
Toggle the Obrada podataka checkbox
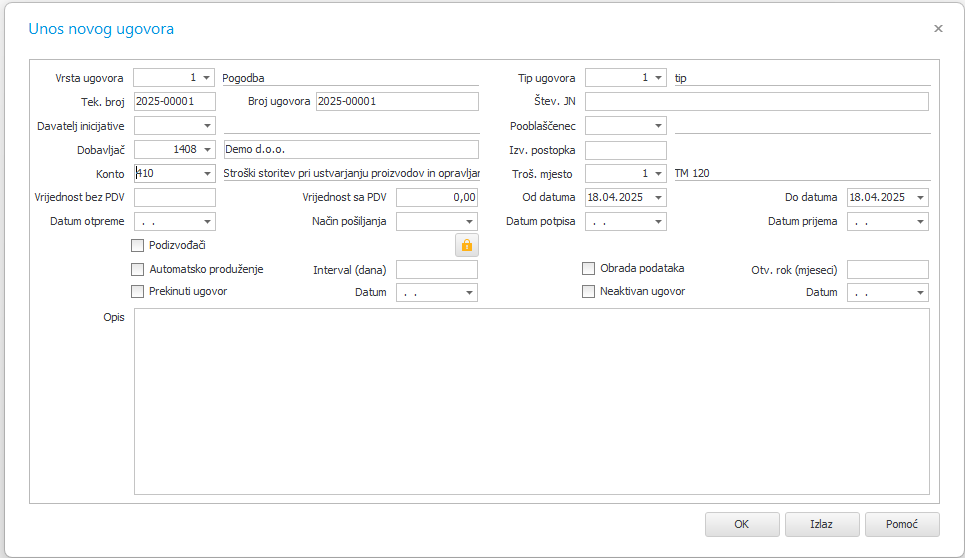588,269
